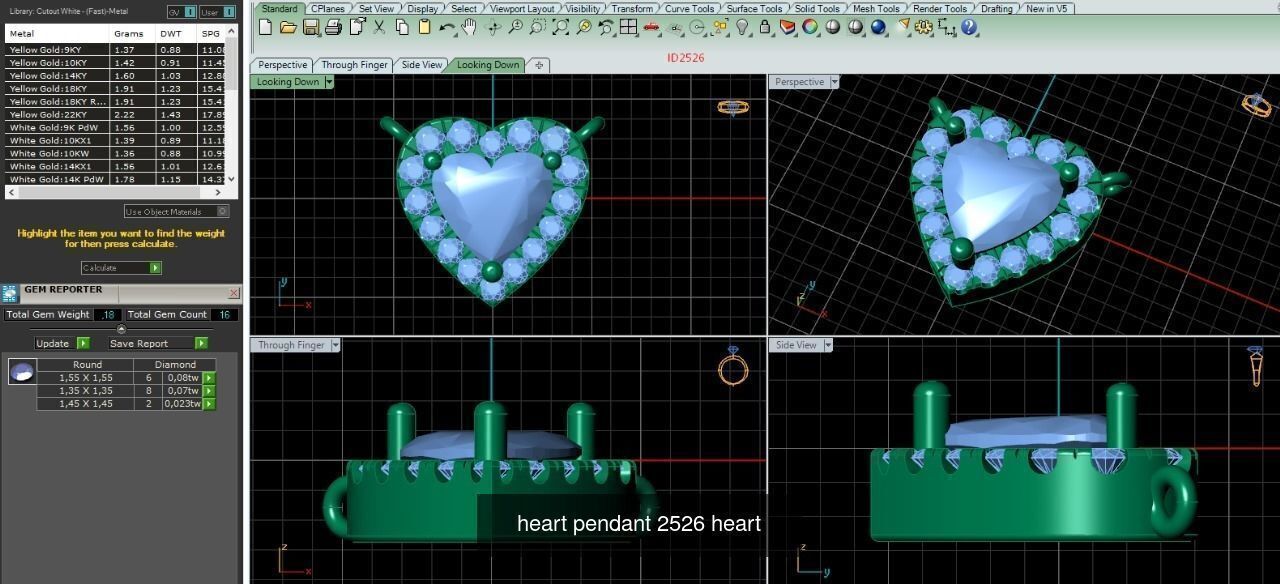Paste with the clipboard icon
Image resolution: width=1280 pixels, height=584 pixels.
tap(424, 27)
